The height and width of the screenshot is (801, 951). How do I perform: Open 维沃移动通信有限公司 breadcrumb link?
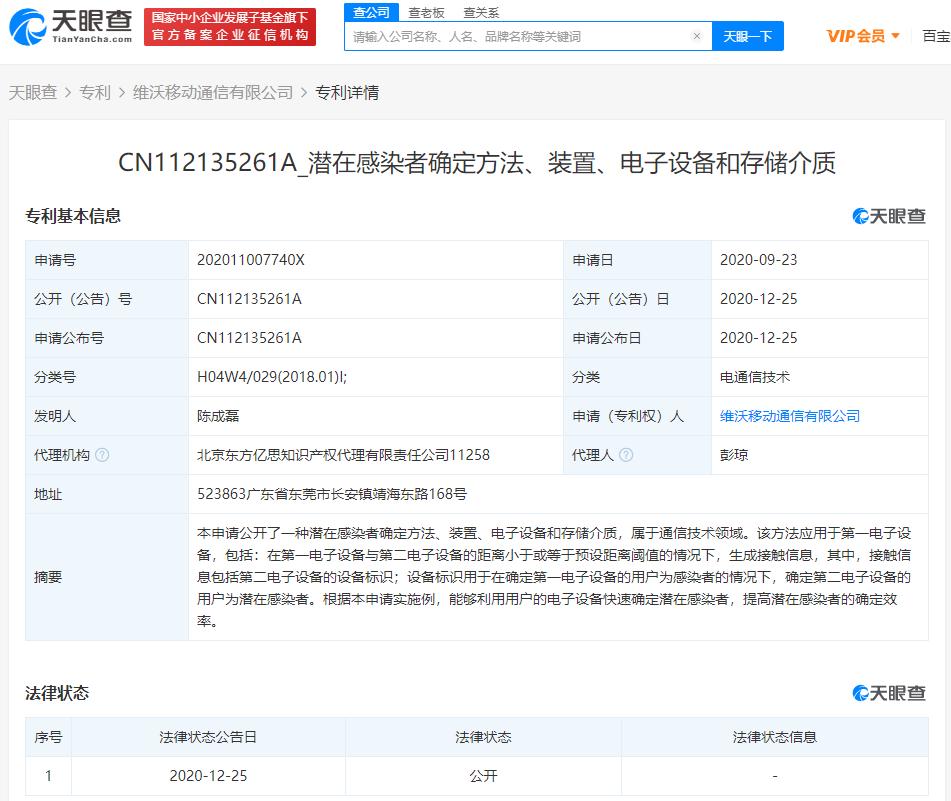click(x=213, y=92)
